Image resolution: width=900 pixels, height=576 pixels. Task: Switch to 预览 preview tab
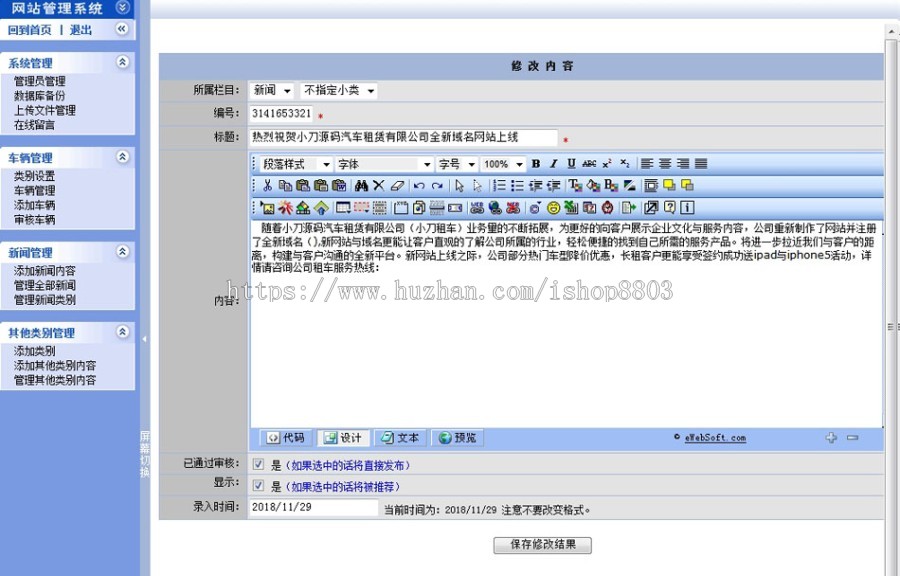457,438
